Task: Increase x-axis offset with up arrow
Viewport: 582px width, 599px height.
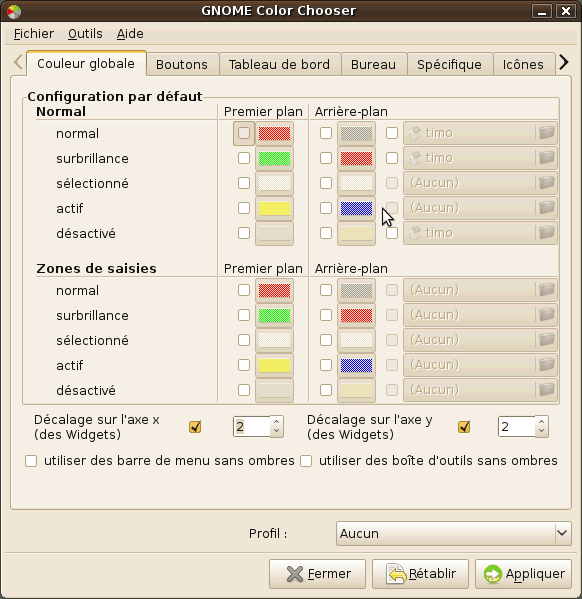Action: point(276,421)
